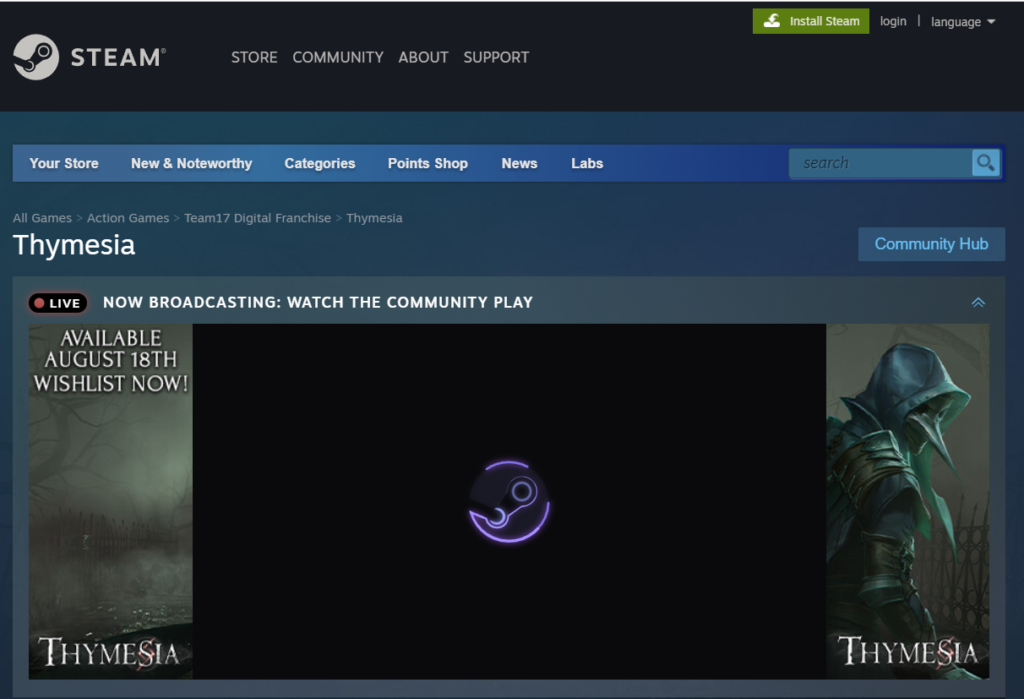Click the Thymesia page title
This screenshot has height=699, width=1024.
click(x=74, y=245)
